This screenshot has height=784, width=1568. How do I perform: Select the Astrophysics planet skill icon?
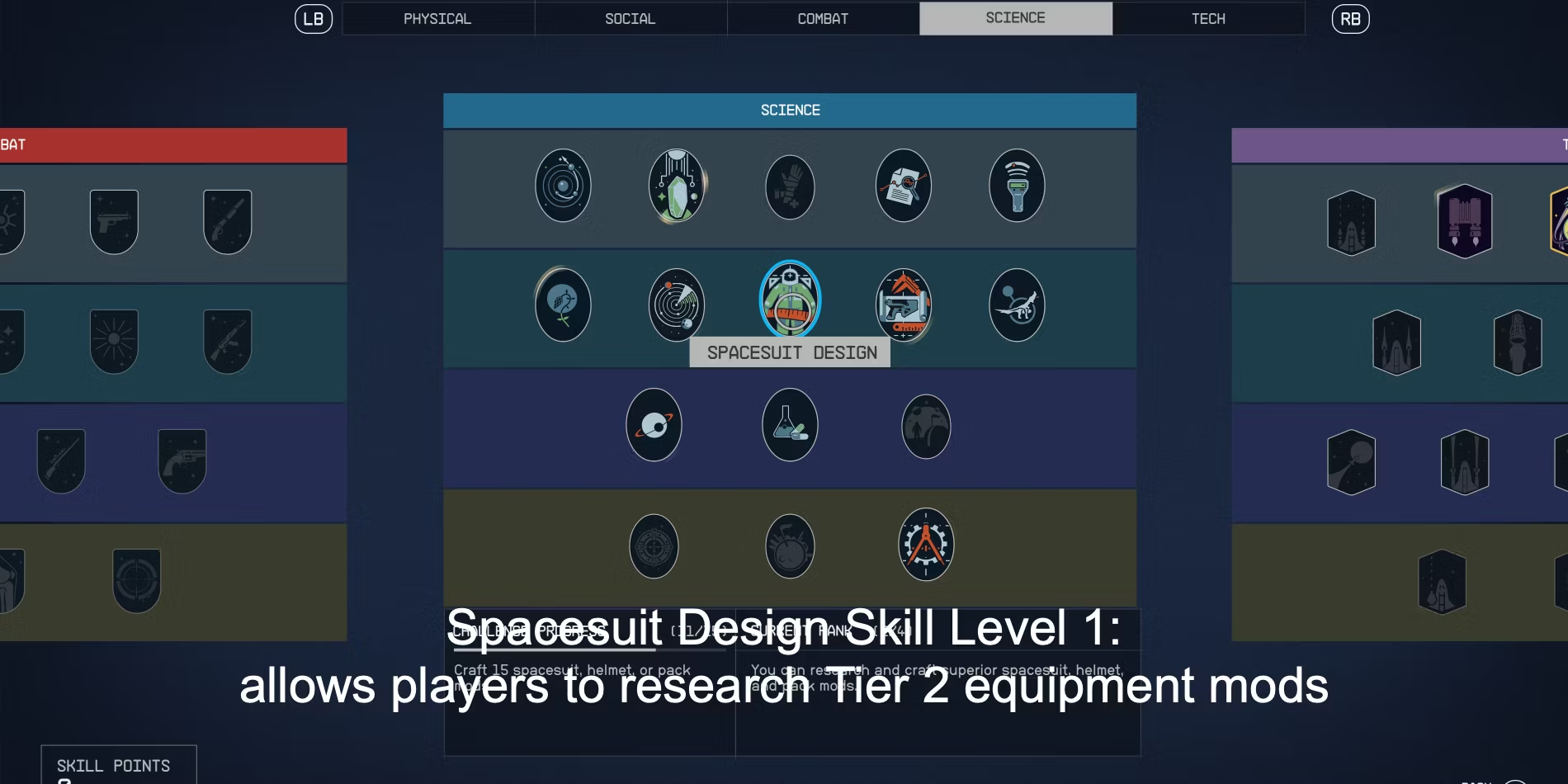point(654,425)
